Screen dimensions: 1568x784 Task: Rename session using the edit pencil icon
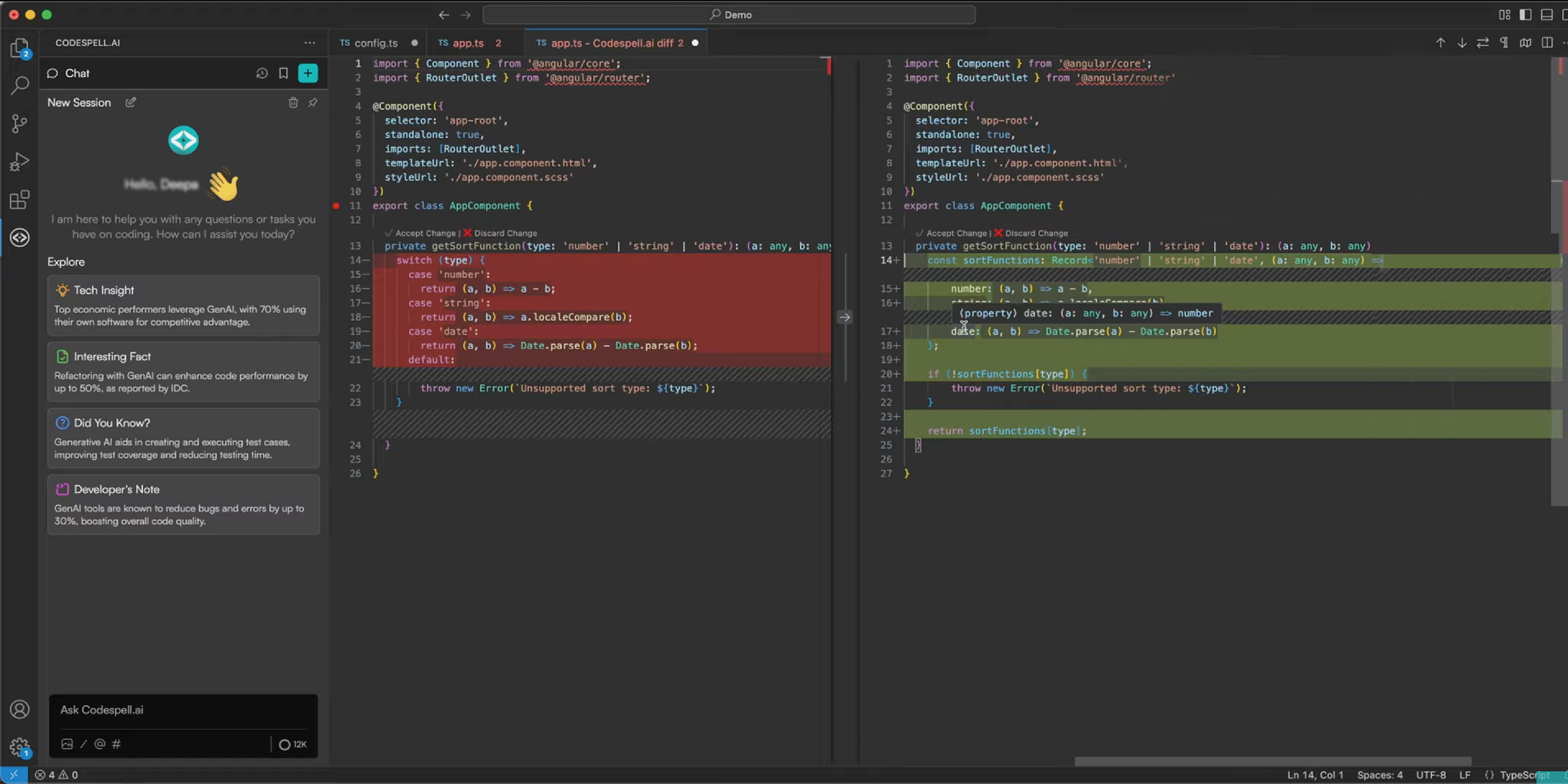tap(130, 102)
